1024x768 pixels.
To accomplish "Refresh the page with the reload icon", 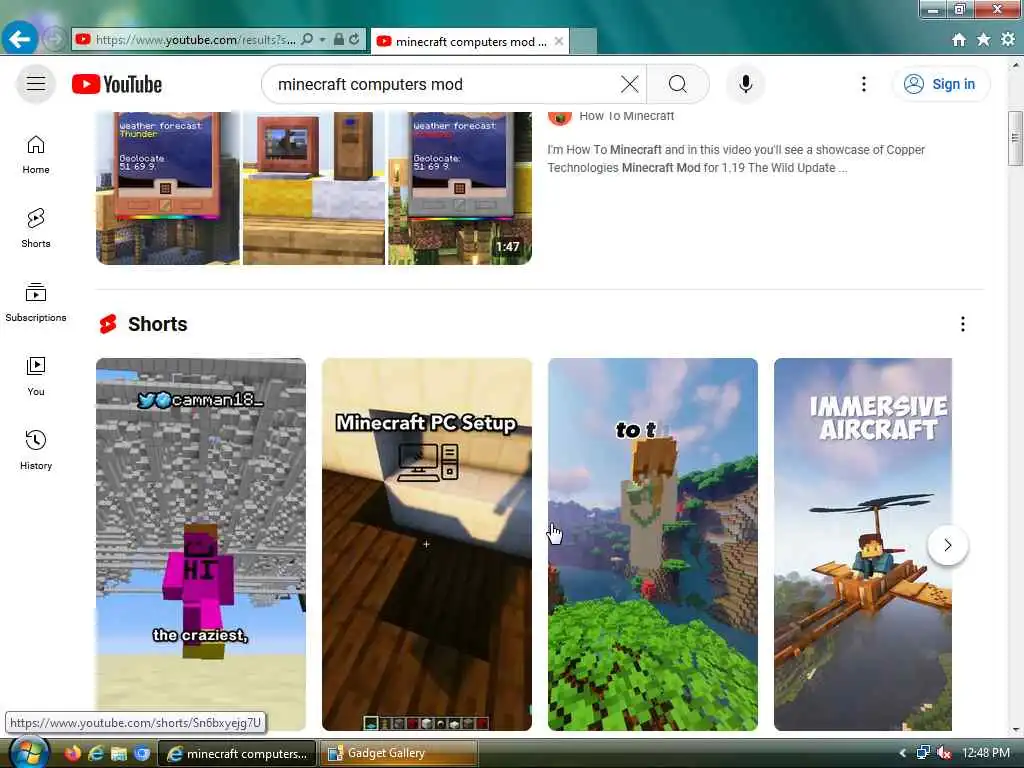I will tap(354, 39).
